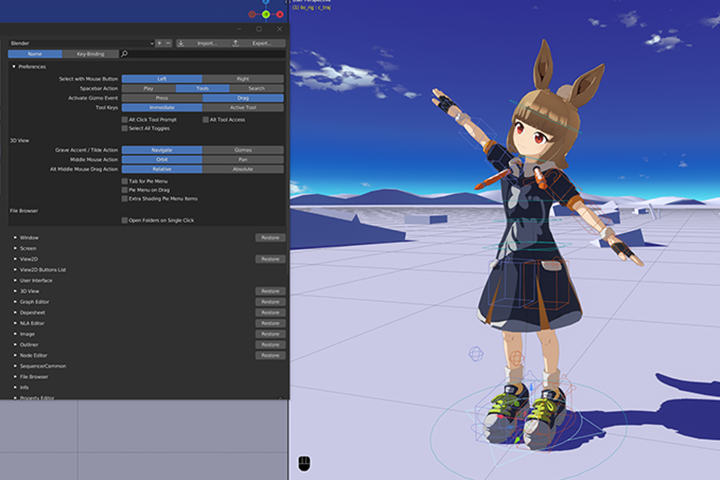This screenshot has width=720, height=480.
Task: Set Tool Keys to Immediate
Action: click(x=162, y=107)
